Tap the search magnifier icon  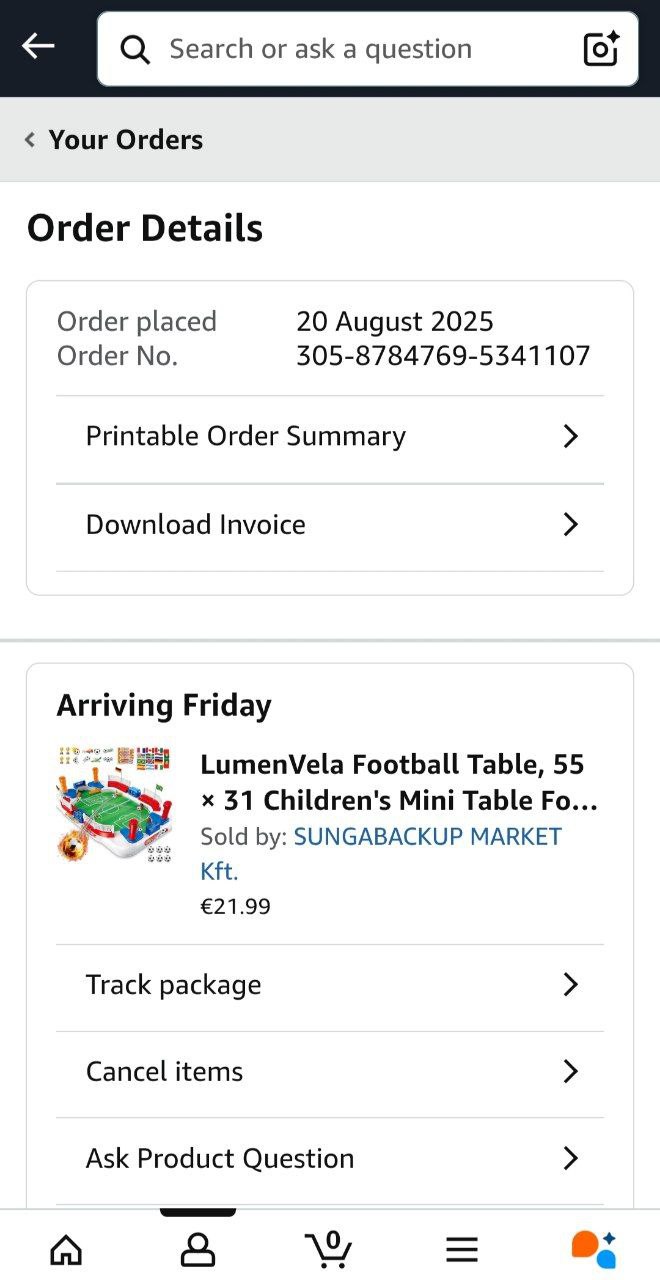(135, 49)
